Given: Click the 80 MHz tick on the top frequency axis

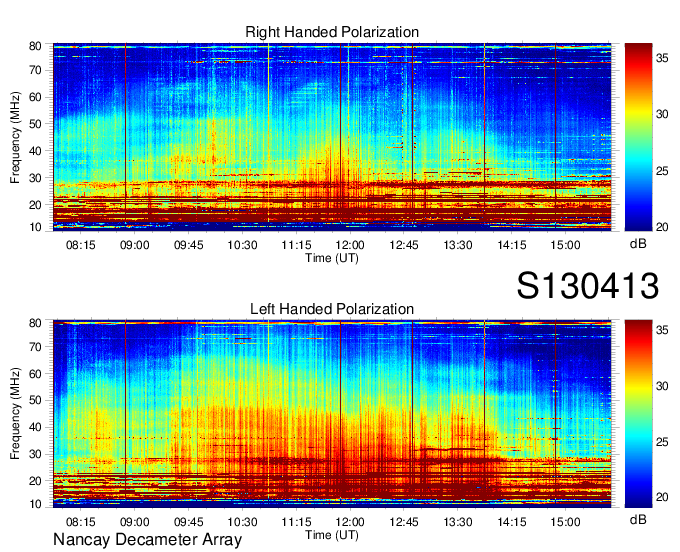Looking at the screenshot, I should (x=35, y=46).
